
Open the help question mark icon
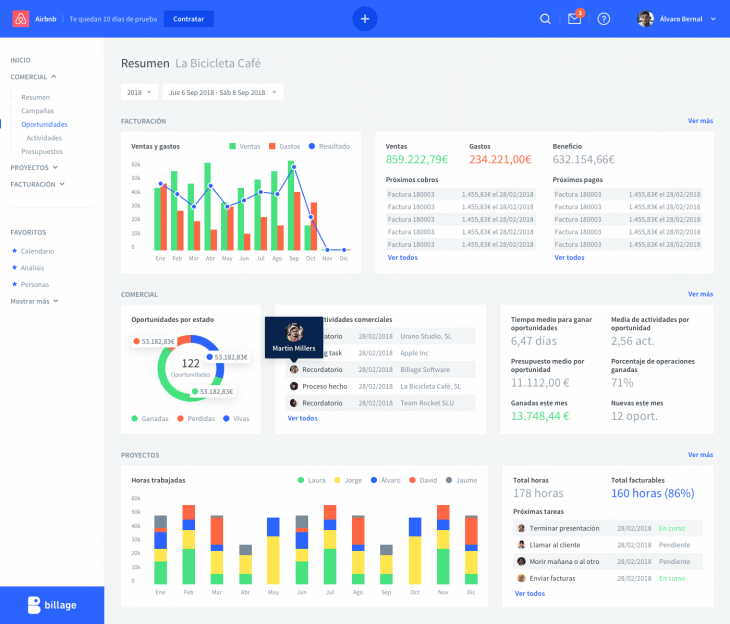(604, 19)
